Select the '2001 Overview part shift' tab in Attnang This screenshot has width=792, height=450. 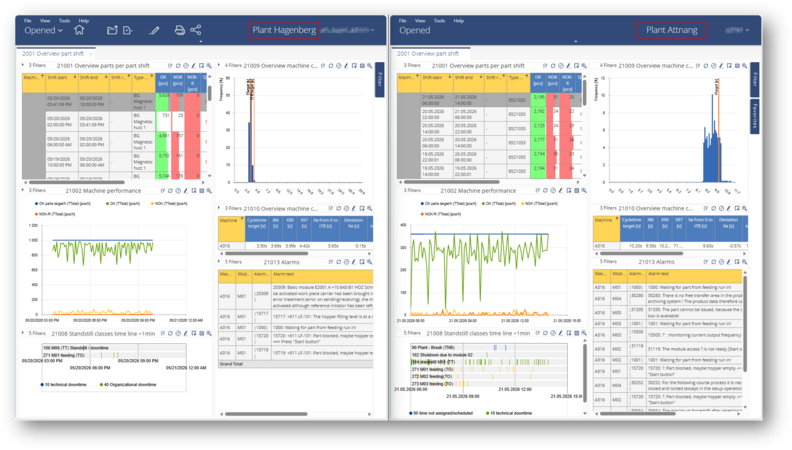click(x=428, y=53)
